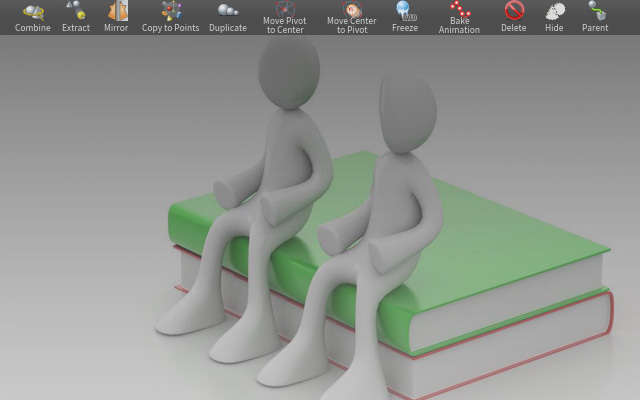Run the Duplicate shelf tool
The height and width of the screenshot is (400, 640).
228,17
